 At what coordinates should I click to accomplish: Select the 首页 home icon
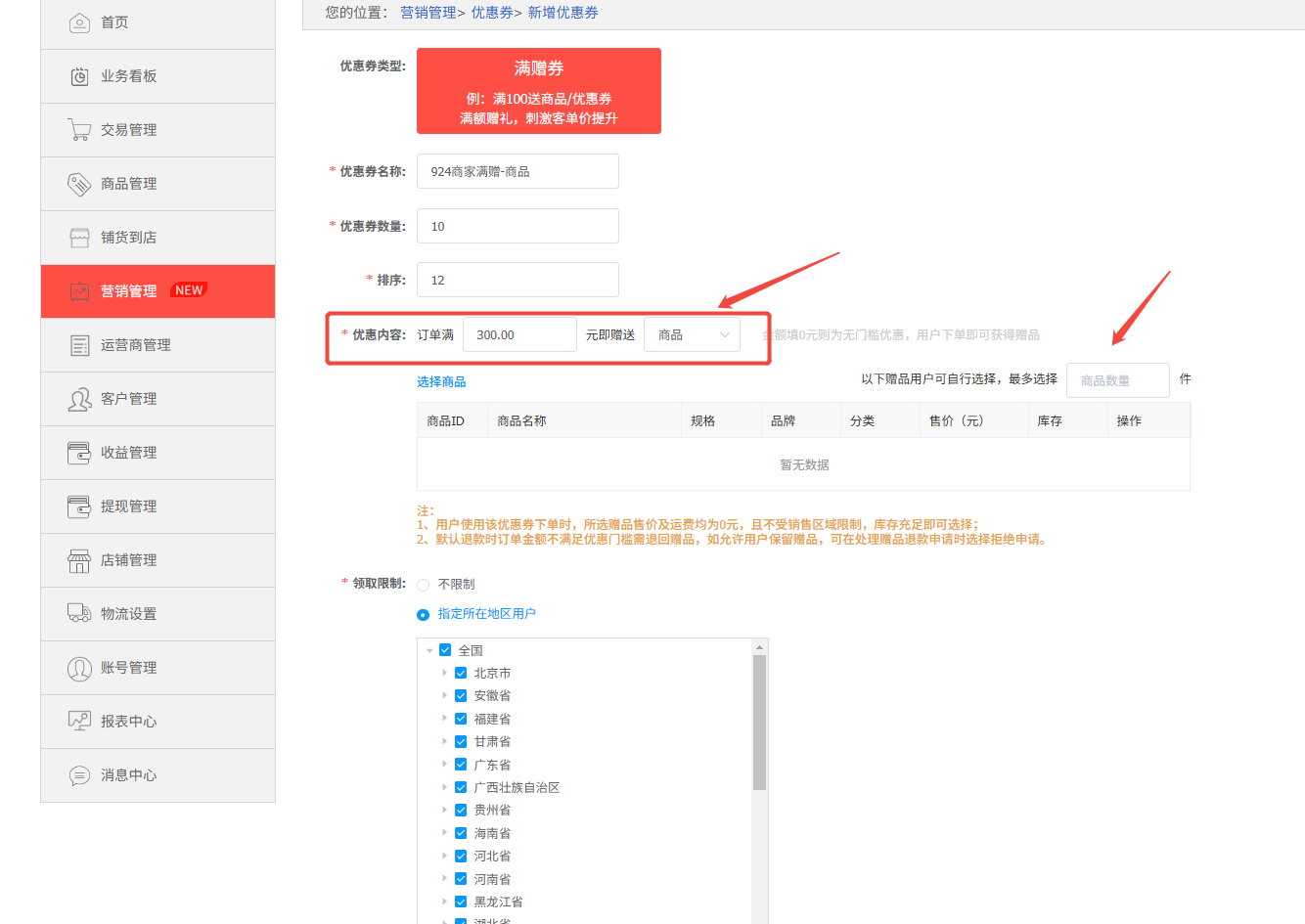coord(80,22)
